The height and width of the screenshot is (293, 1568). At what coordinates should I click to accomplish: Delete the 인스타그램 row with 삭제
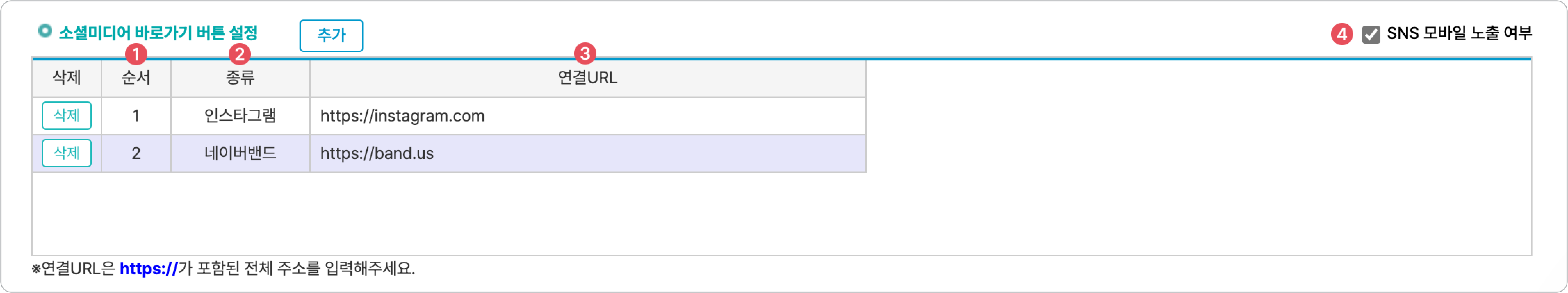[66, 116]
